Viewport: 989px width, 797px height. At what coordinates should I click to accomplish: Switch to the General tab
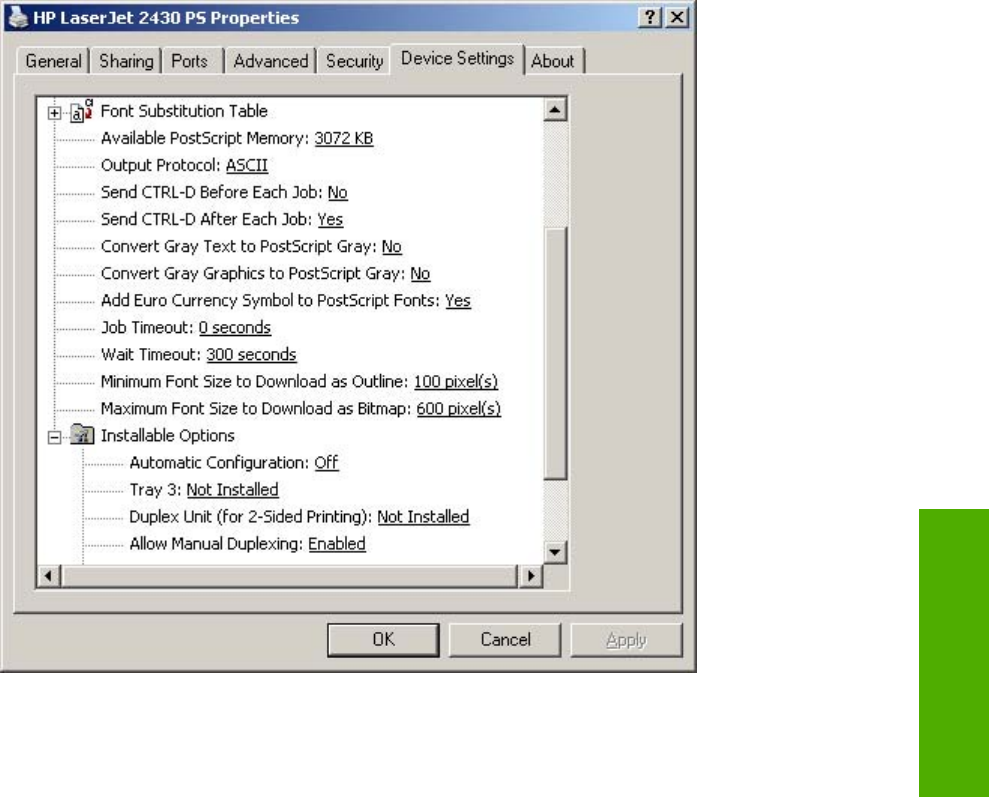click(x=53, y=61)
